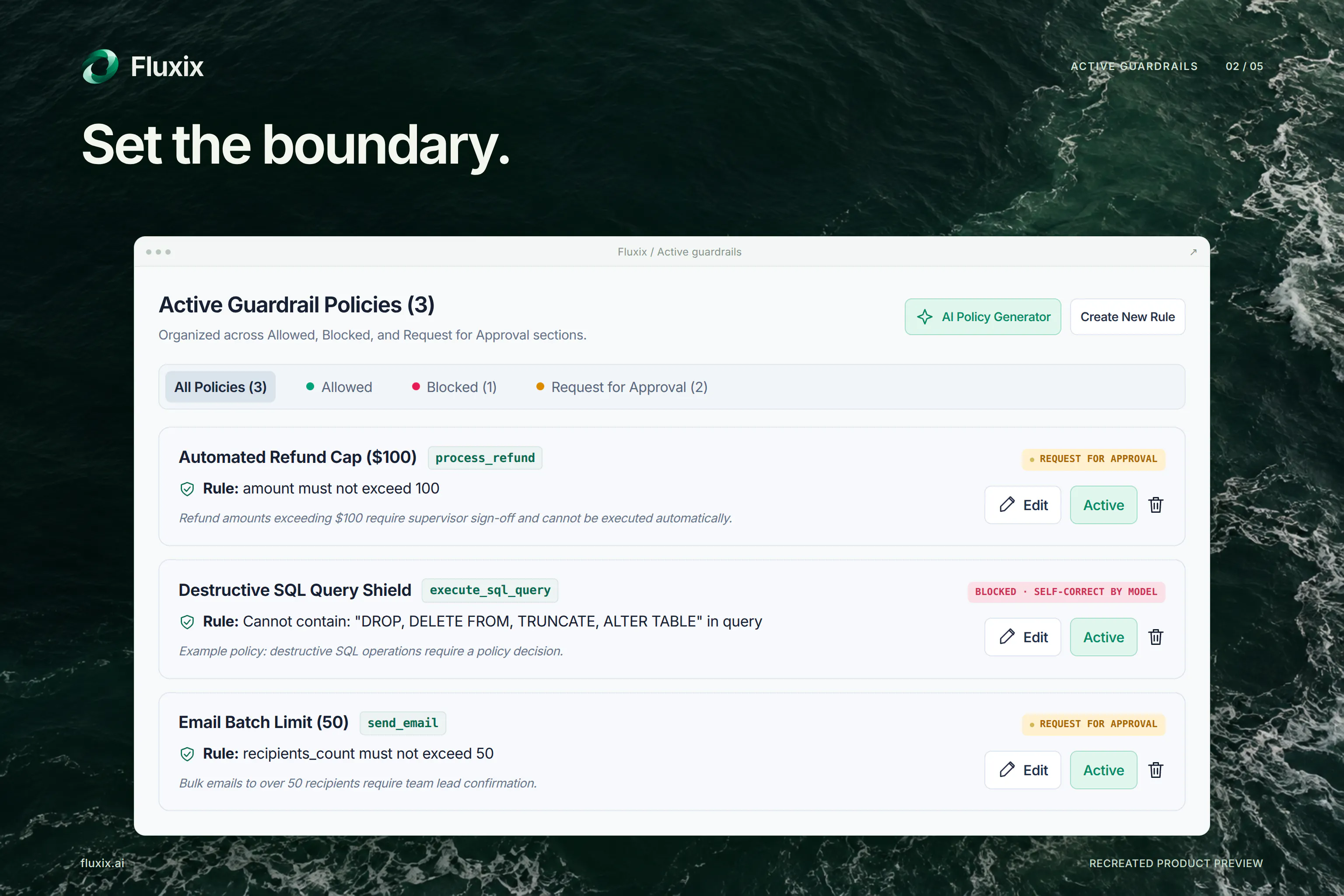This screenshot has width=1344, height=896.
Task: Click the Email Batch Limit (50) title
Action: [263, 722]
